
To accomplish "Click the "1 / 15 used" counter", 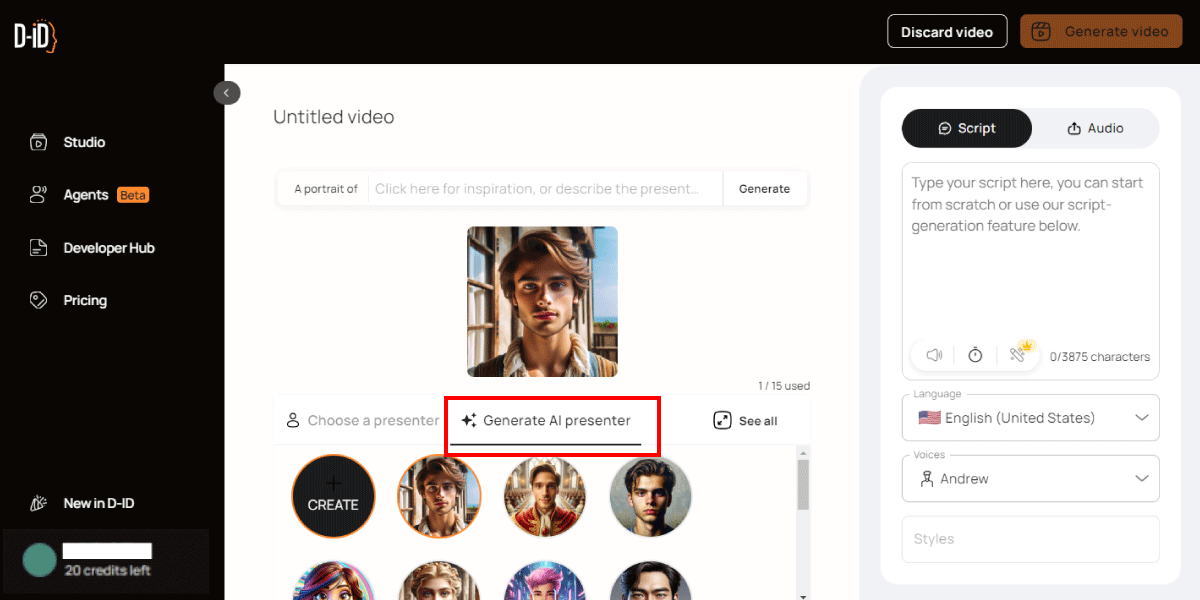I will (x=784, y=385).
